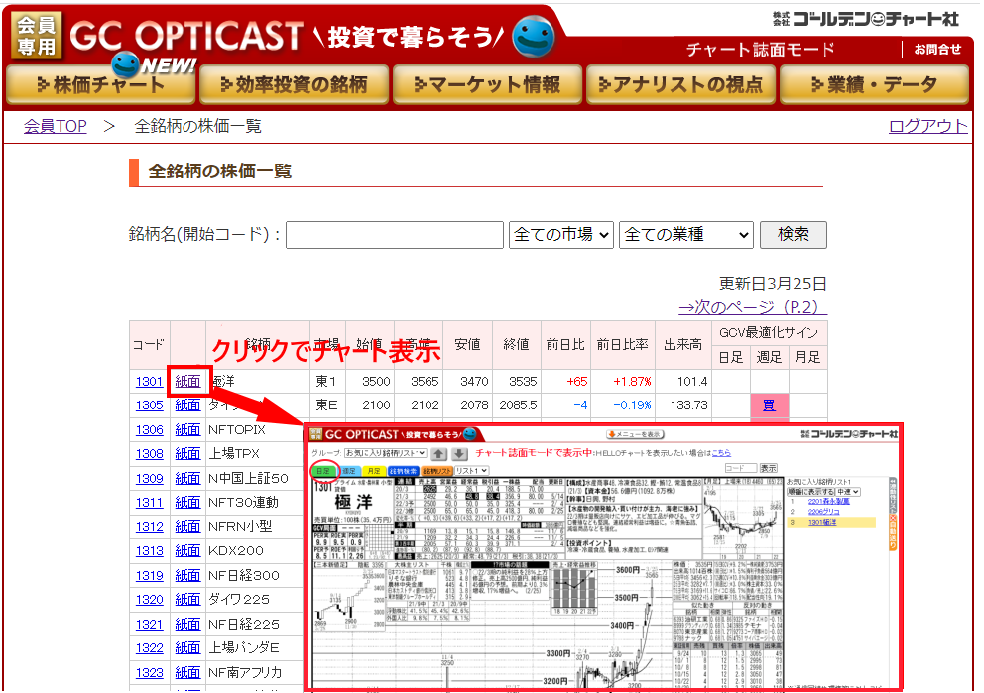Open stock code 1323 link
The image size is (984, 693).
tap(149, 673)
